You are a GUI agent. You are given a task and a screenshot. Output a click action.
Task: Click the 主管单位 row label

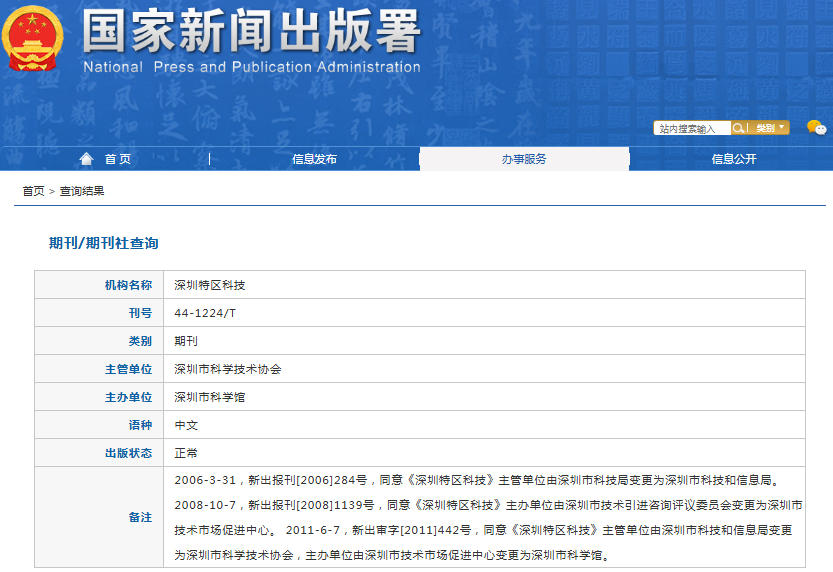(x=129, y=369)
